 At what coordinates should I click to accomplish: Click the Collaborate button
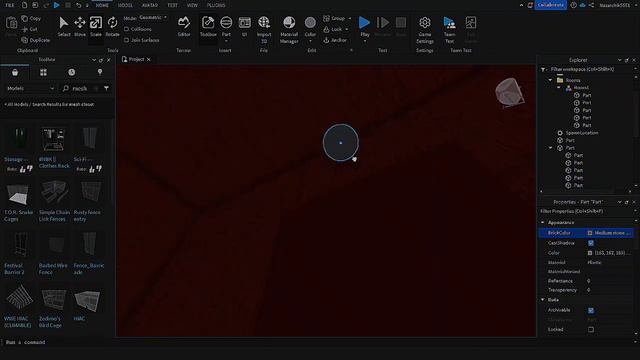point(551,5)
